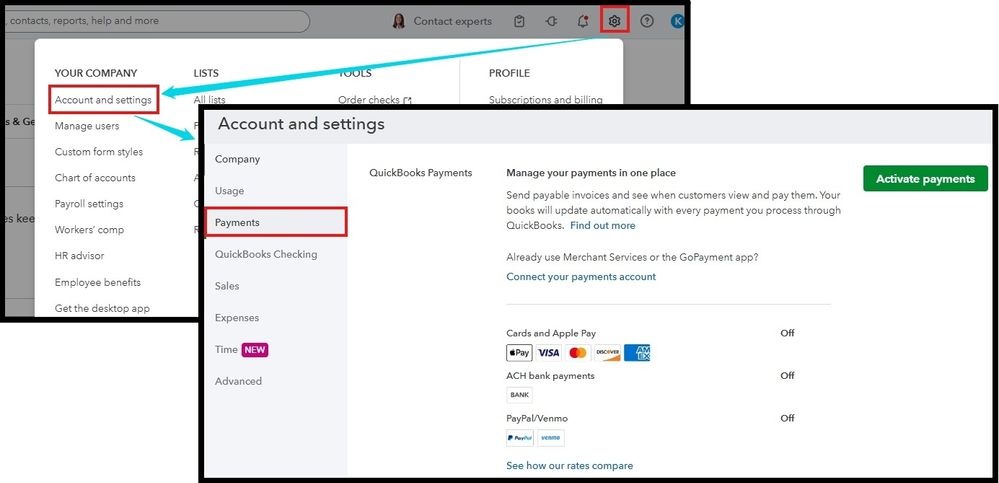
Task: Click the Off status for ACH bank payments
Action: (x=787, y=375)
